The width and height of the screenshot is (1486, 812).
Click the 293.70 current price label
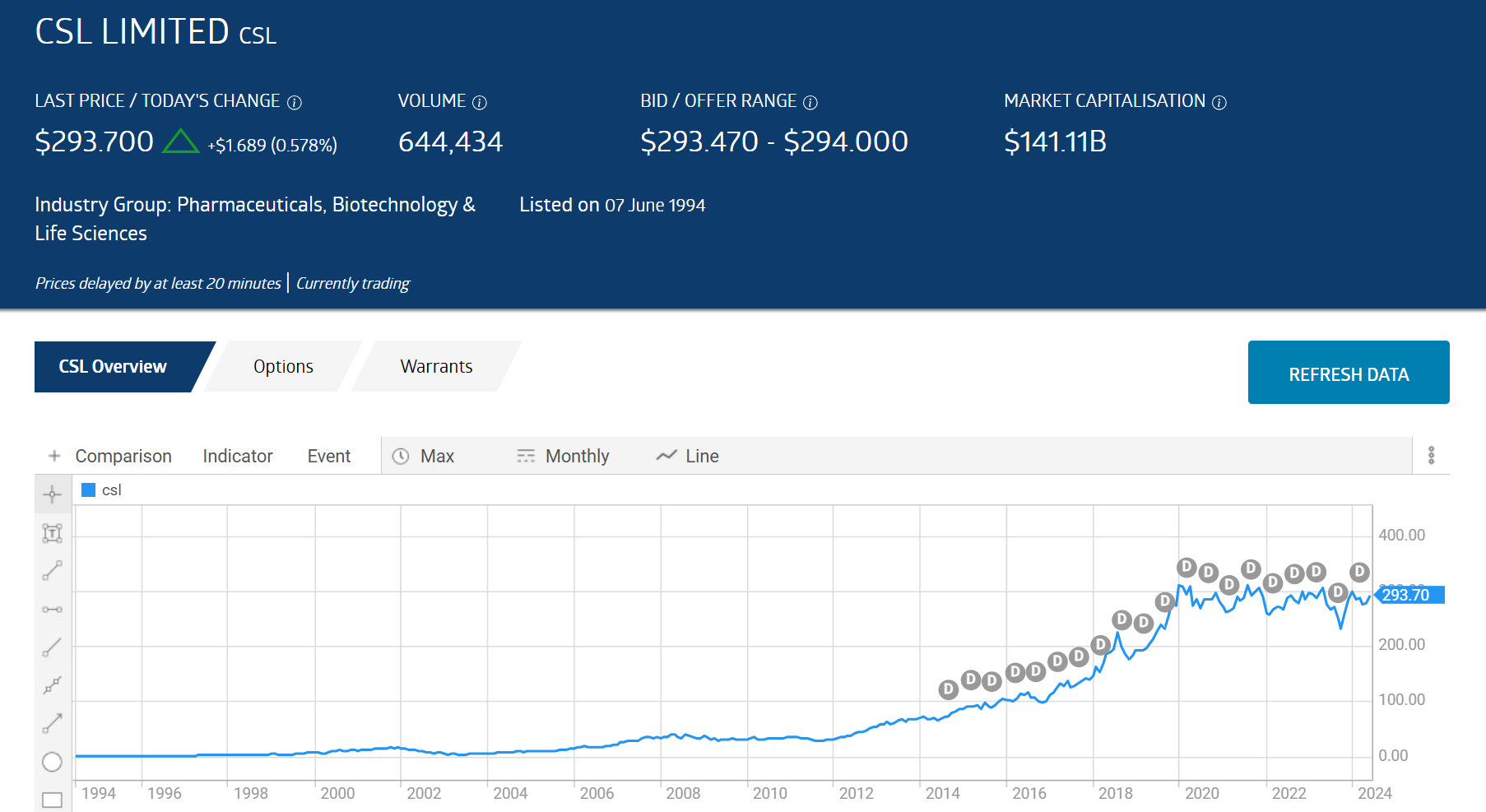click(1409, 595)
